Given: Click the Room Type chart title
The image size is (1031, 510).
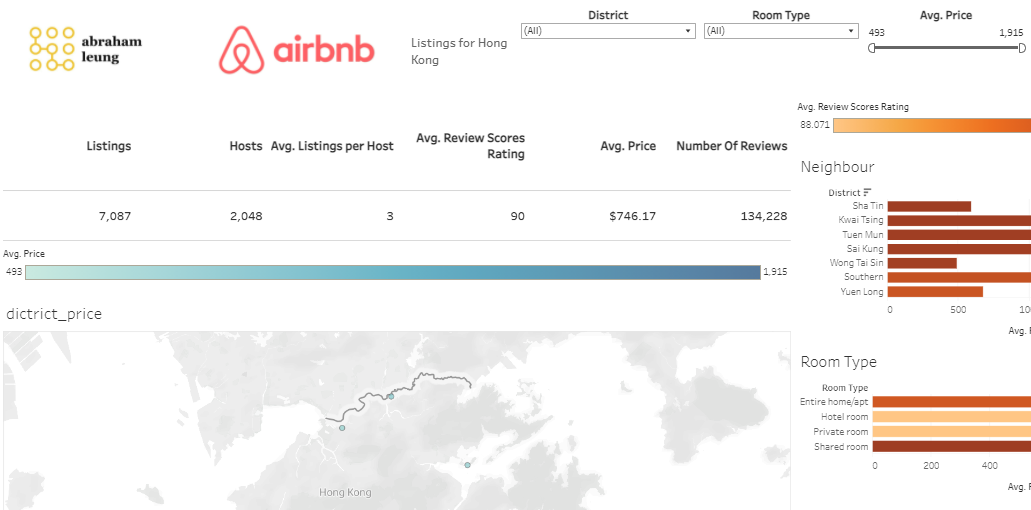Looking at the screenshot, I should [x=838, y=362].
